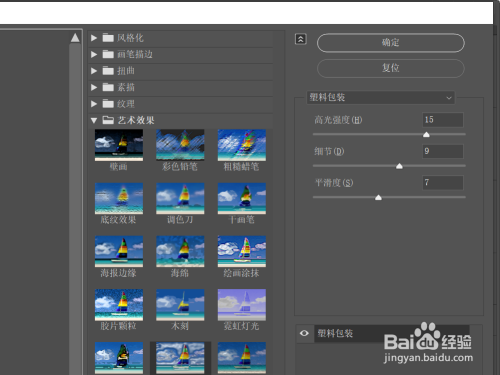Screen dimensions: 500x375
Task: Select the 绘画涂抹 filter thumbnail
Action: 242,252
